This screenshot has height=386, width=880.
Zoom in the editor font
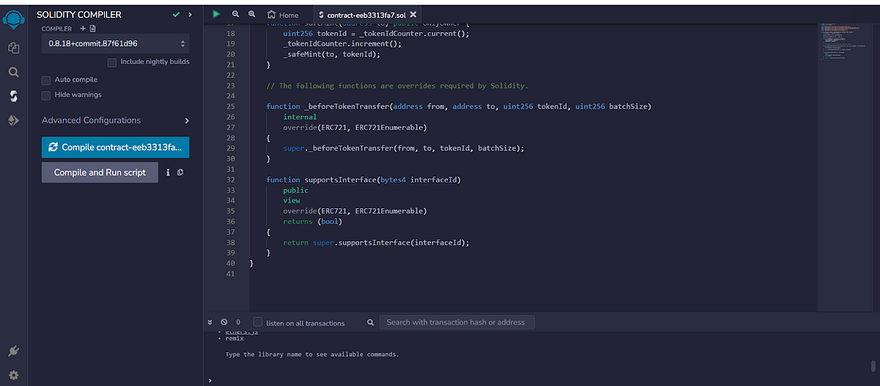point(252,14)
